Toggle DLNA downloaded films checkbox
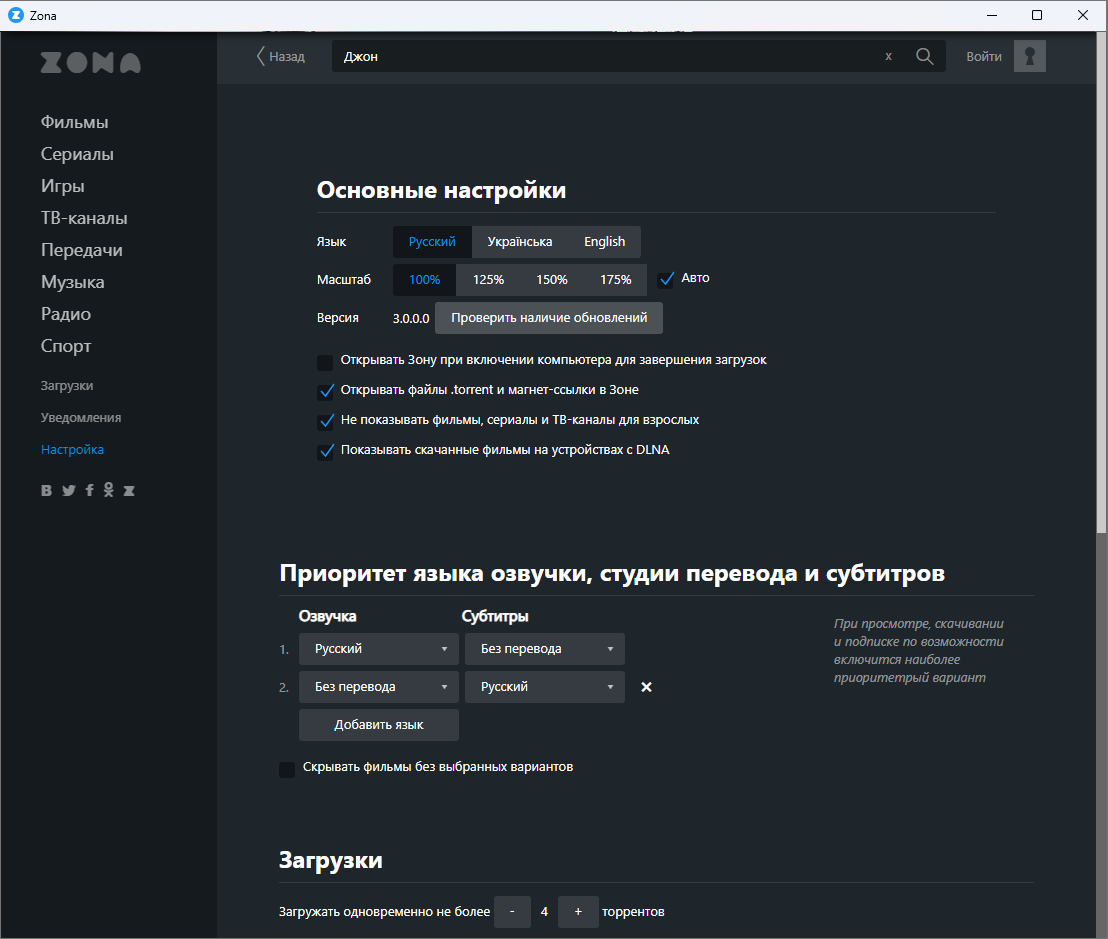Image resolution: width=1108 pixels, height=939 pixels. (325, 451)
